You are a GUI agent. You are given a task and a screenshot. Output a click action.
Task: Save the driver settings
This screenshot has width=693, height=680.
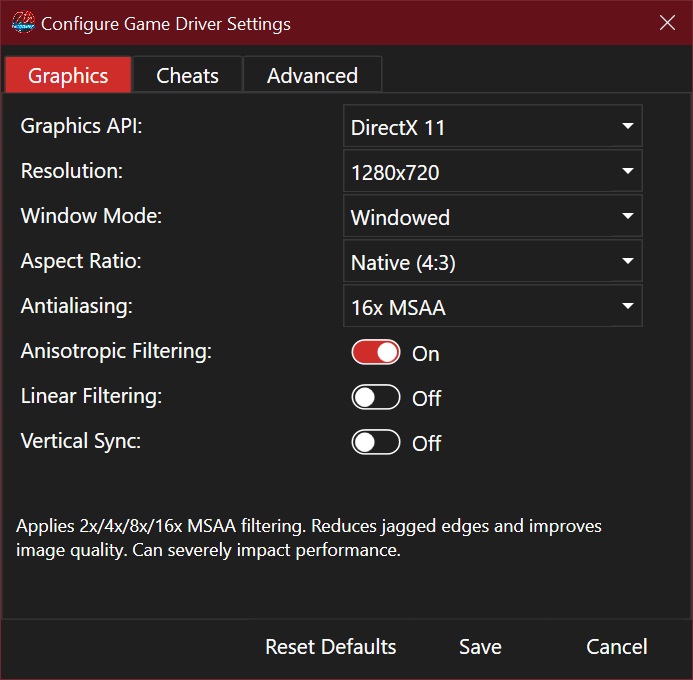click(480, 646)
